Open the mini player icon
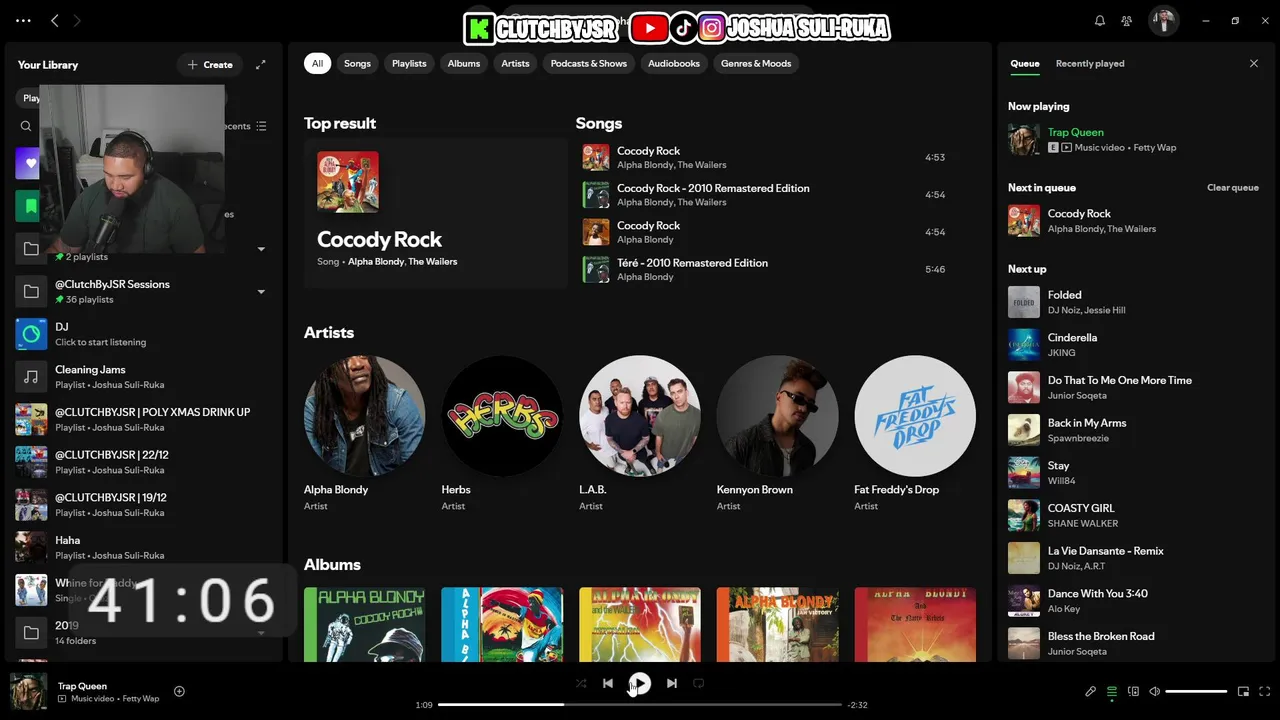 [1244, 691]
